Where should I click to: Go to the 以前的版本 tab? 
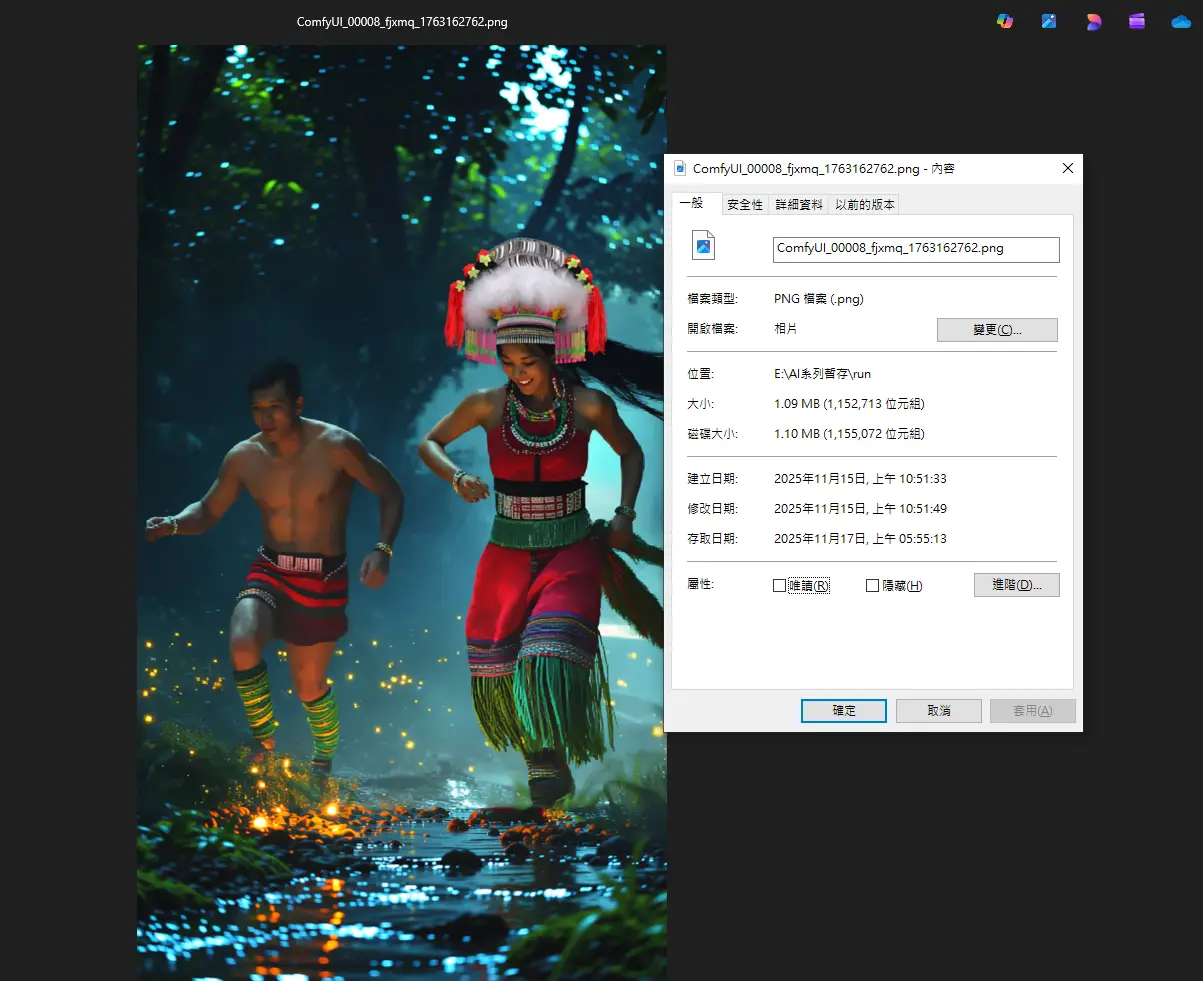pyautogui.click(x=865, y=204)
